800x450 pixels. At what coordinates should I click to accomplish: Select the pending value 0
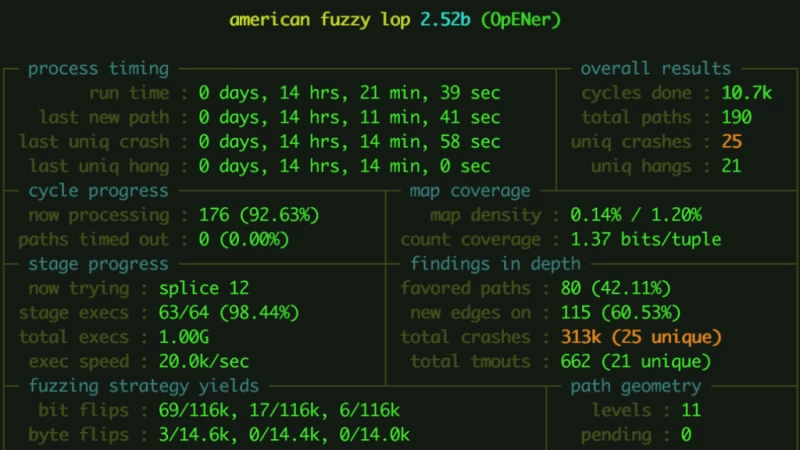point(686,435)
